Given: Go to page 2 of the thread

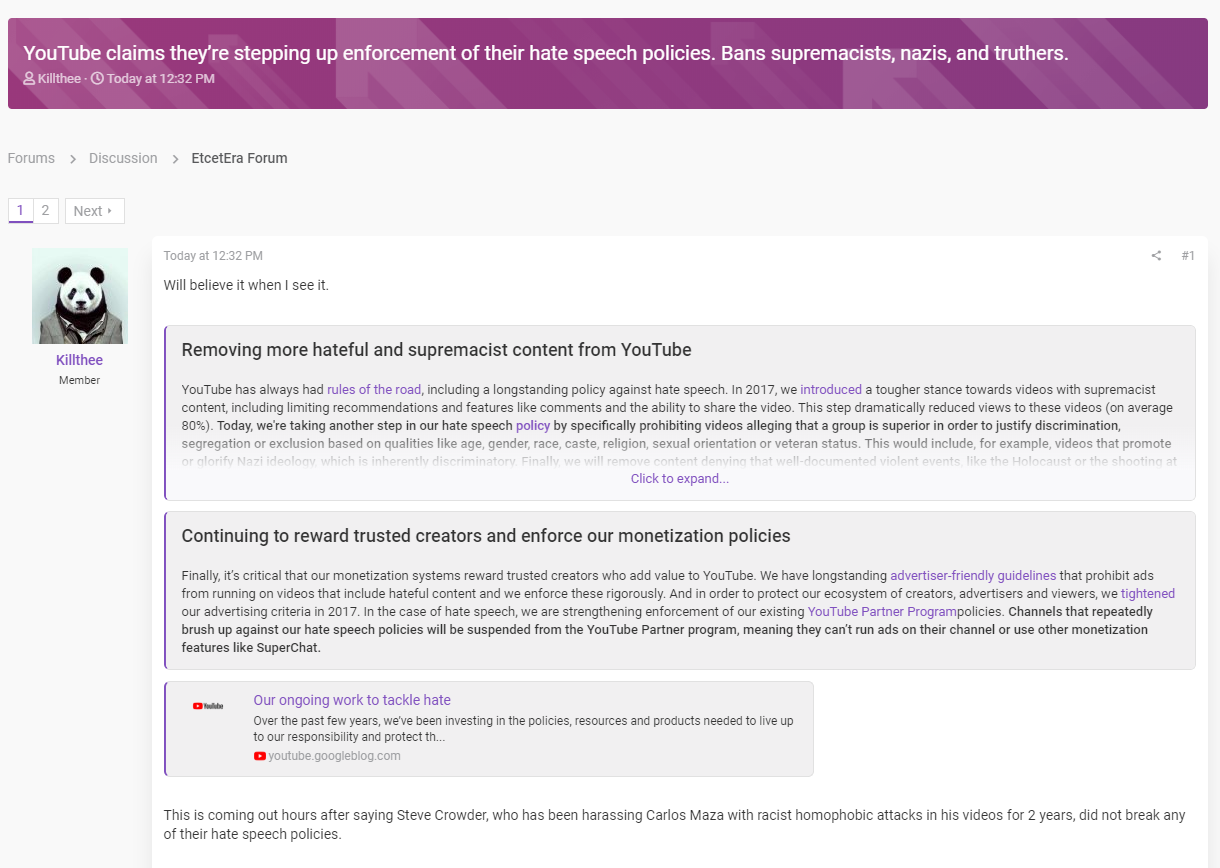Looking at the screenshot, I should pyautogui.click(x=46, y=210).
